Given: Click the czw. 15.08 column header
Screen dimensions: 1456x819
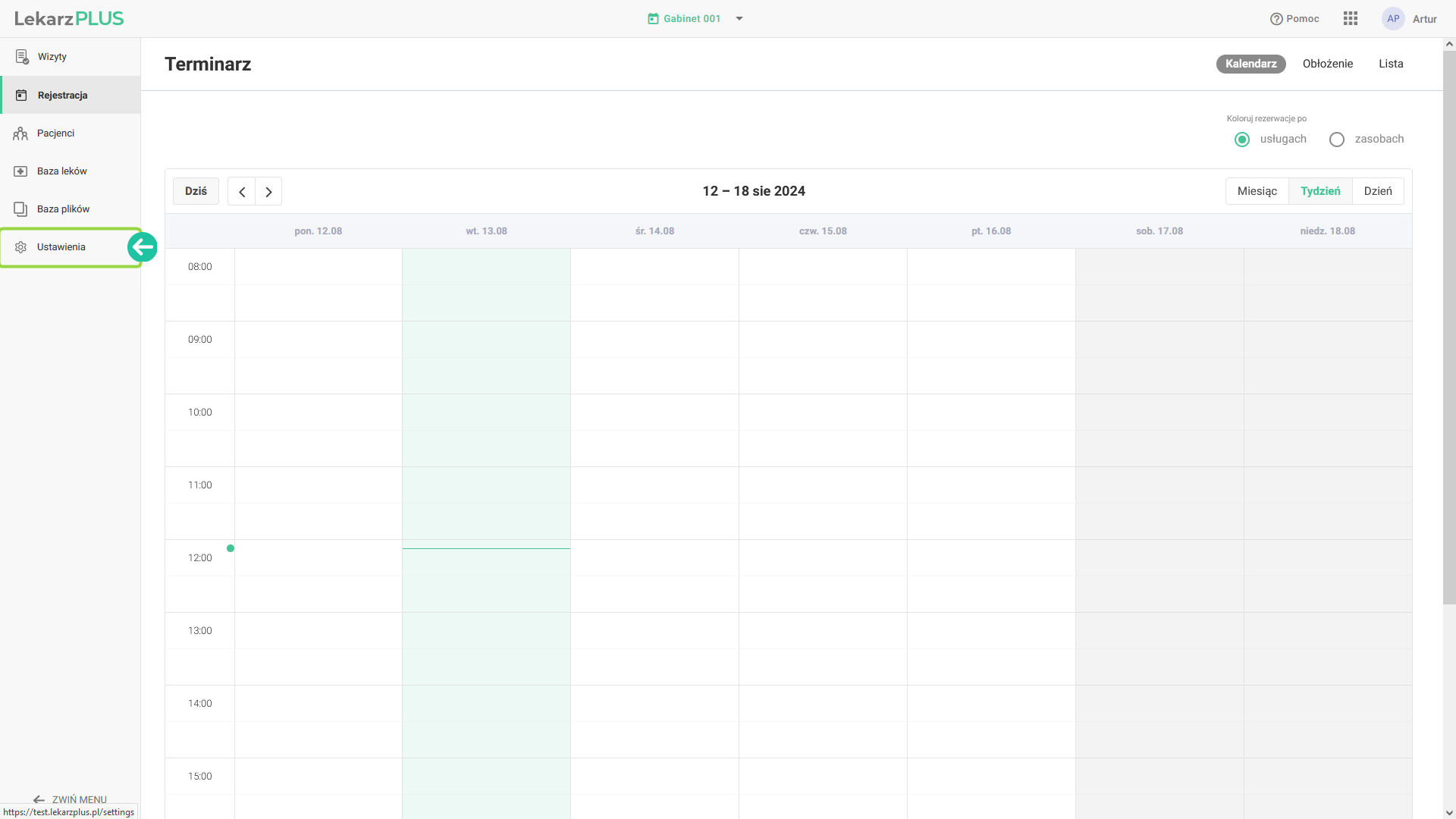Looking at the screenshot, I should click(x=824, y=231).
